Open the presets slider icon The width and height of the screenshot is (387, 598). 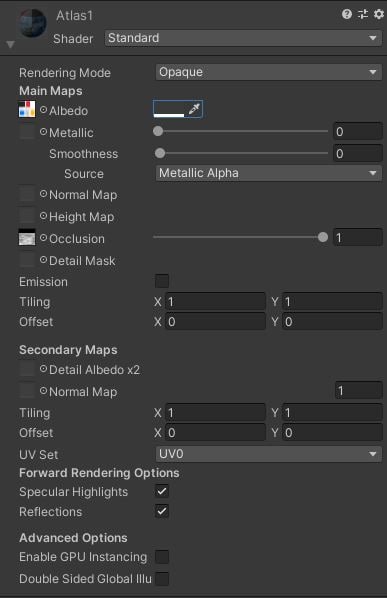click(363, 14)
